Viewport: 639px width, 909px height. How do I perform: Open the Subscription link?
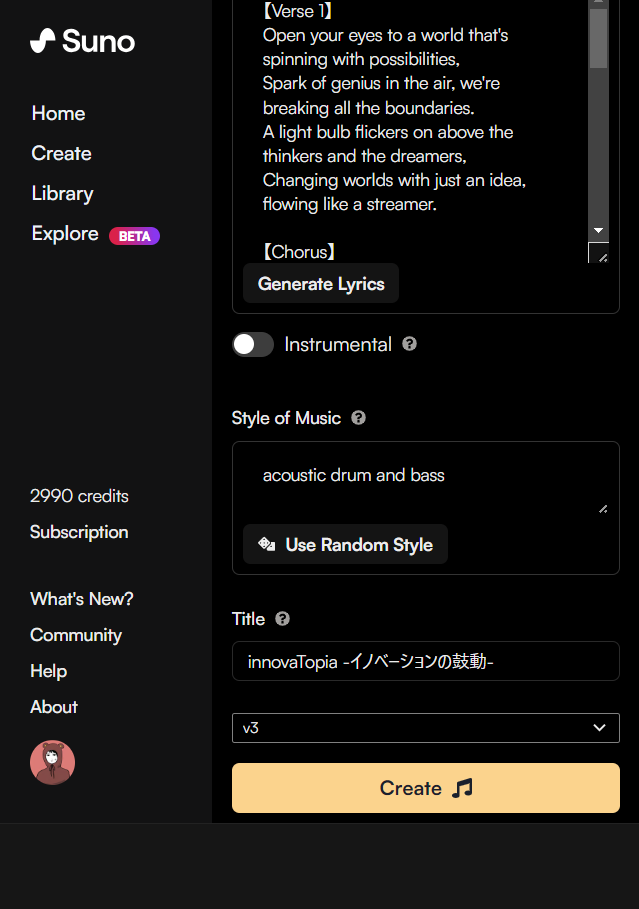coord(79,532)
